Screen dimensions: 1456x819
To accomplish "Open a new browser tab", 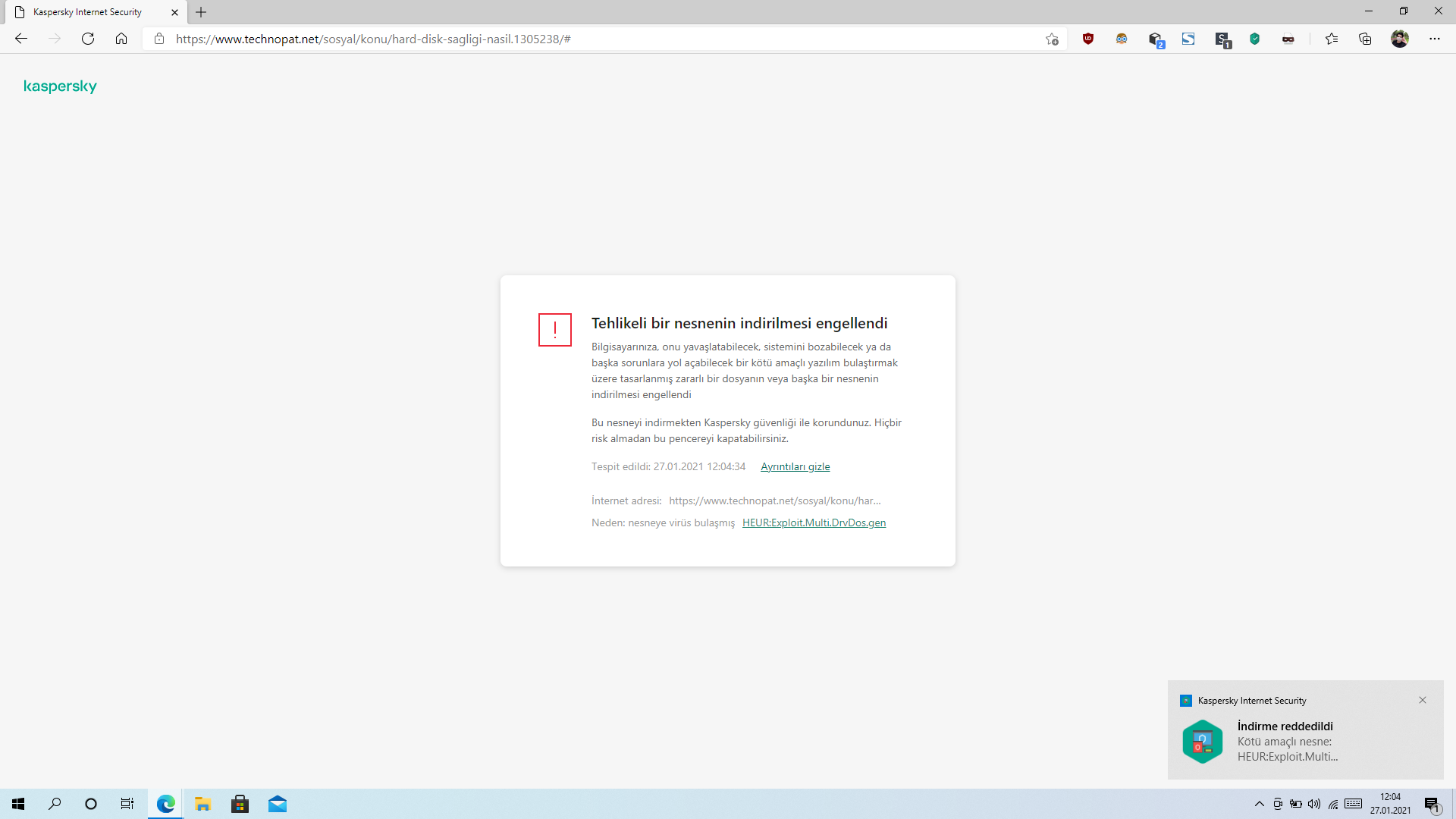I will coord(201,12).
